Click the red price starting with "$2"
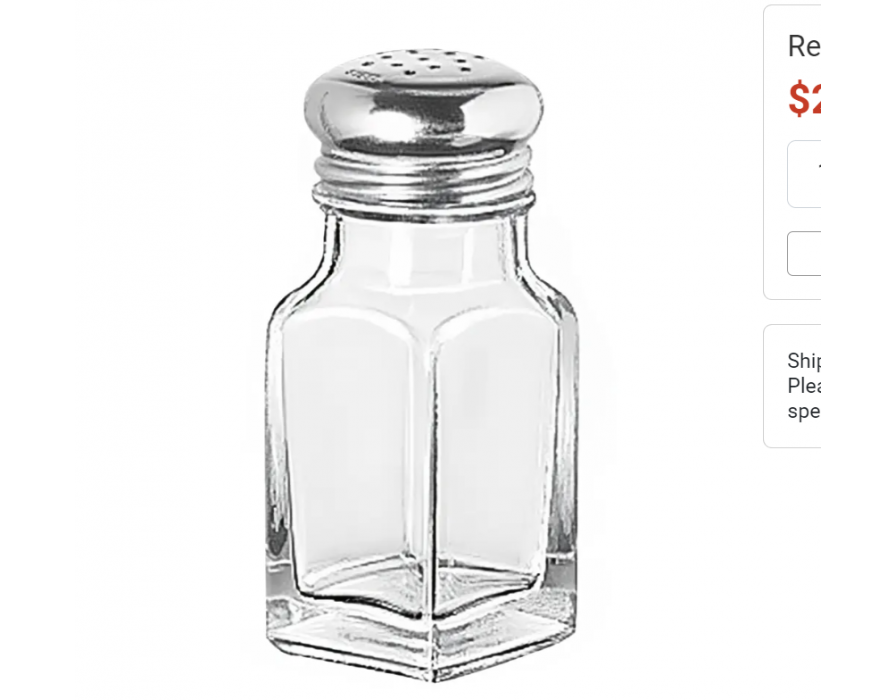 pyautogui.click(x=805, y=99)
